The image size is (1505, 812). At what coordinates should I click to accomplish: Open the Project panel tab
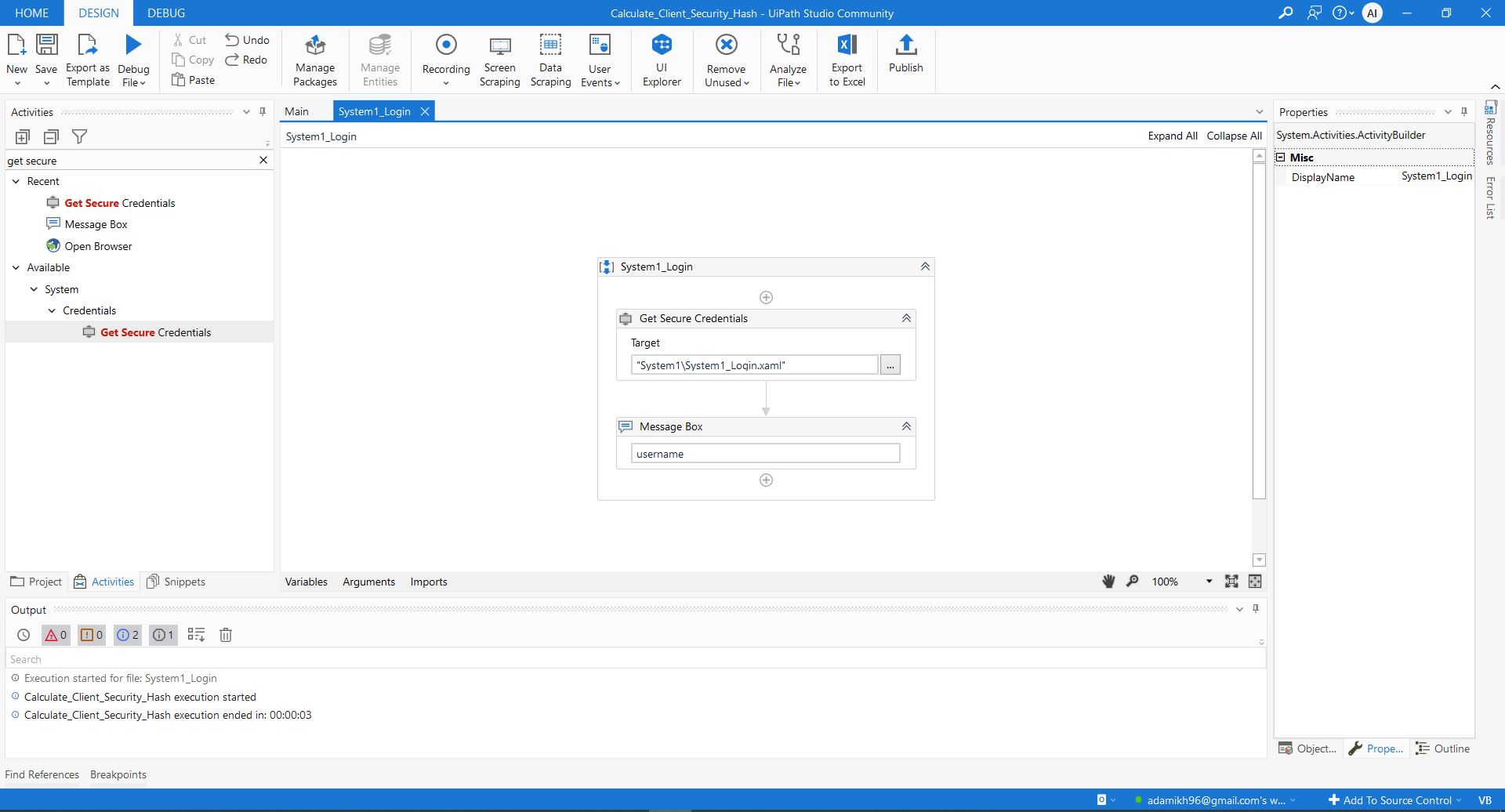click(x=36, y=582)
